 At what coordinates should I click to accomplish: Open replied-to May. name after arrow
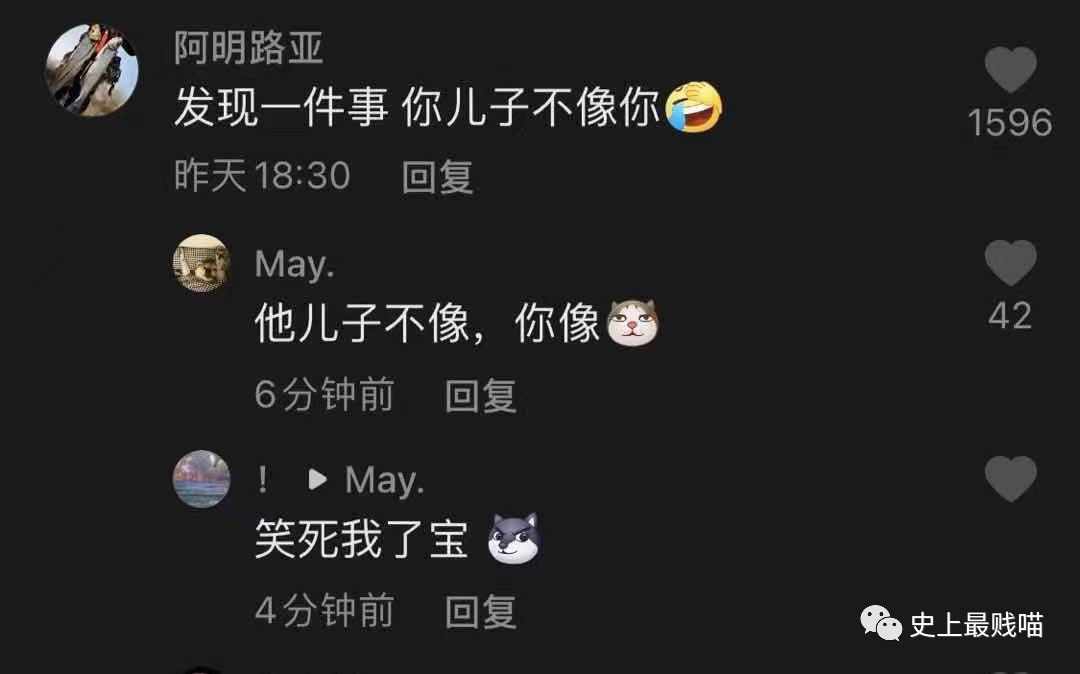[384, 481]
